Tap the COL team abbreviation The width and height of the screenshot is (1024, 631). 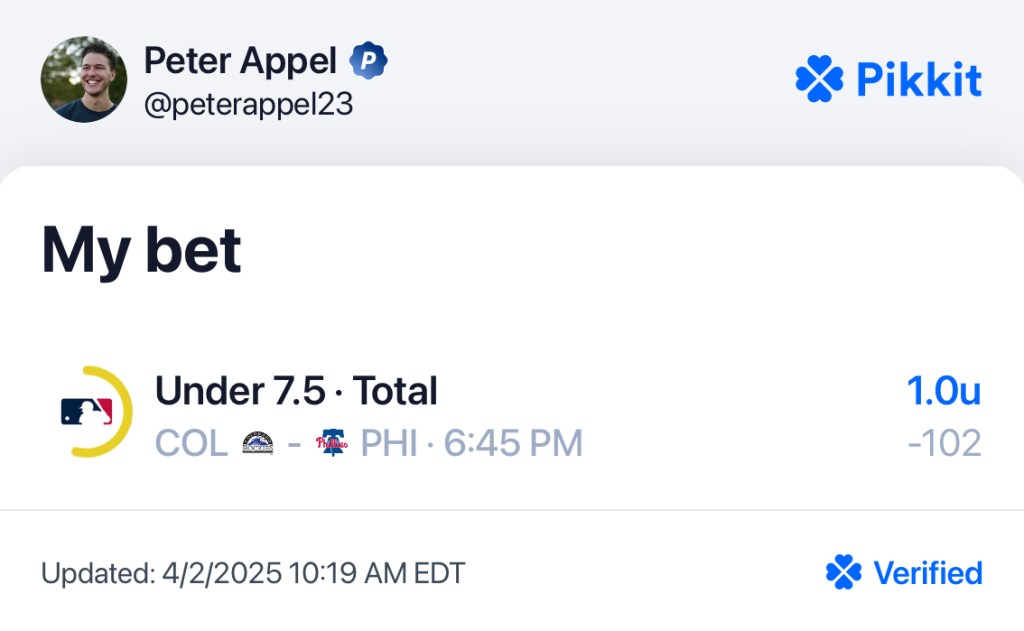pyautogui.click(x=191, y=444)
